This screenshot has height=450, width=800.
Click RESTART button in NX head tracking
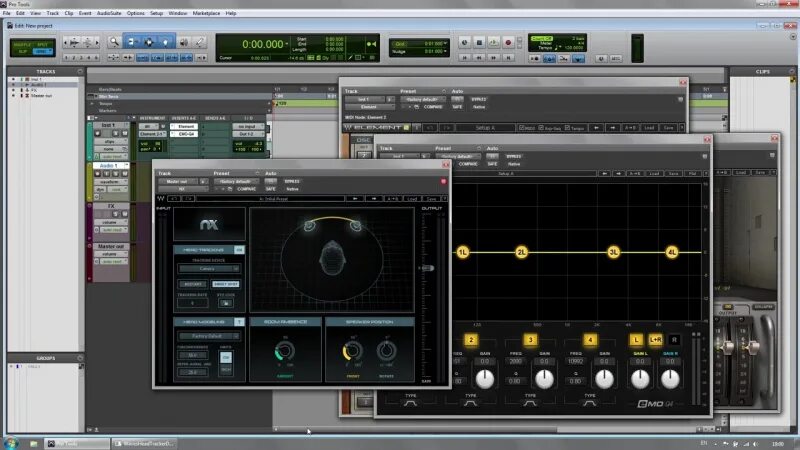click(x=193, y=284)
